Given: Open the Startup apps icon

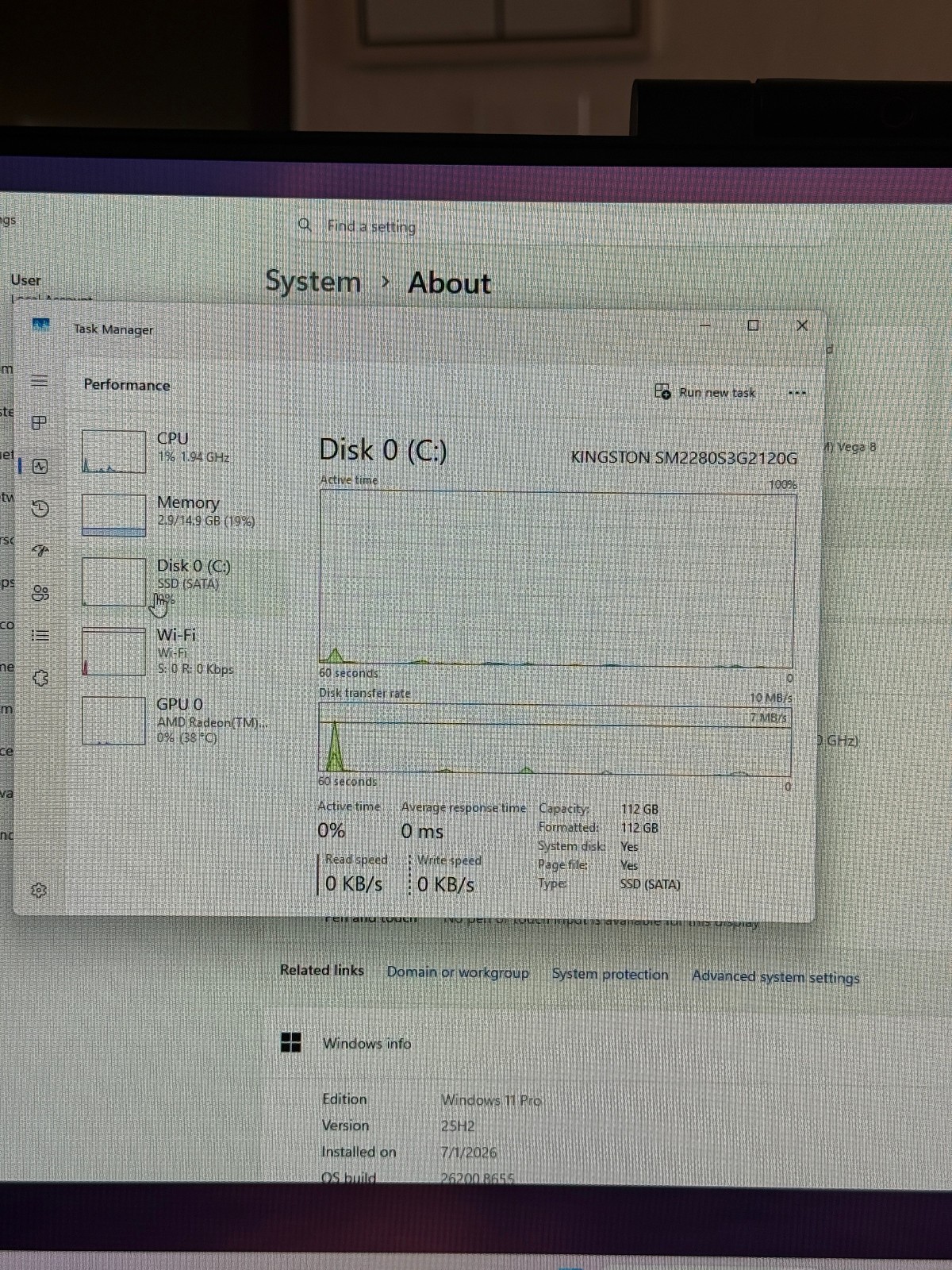Looking at the screenshot, I should (40, 550).
